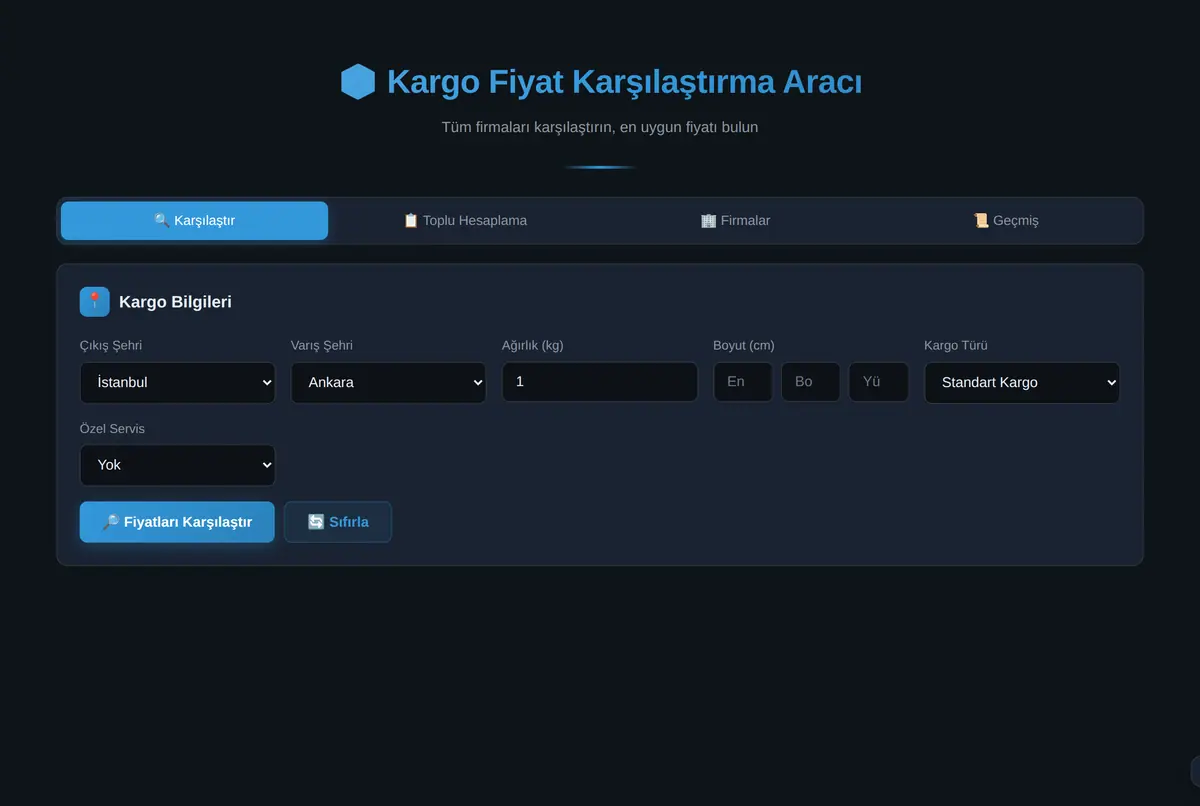Focus the Ağırlık (kg) input field

pyautogui.click(x=600, y=382)
